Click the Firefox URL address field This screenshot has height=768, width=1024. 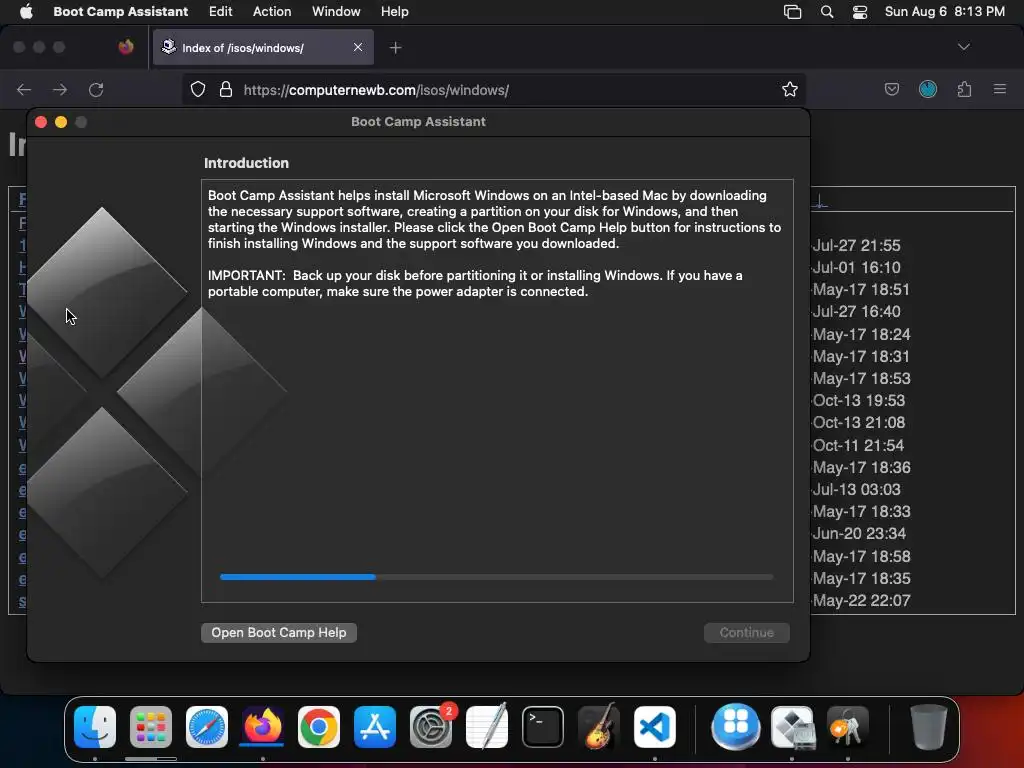pyautogui.click(x=494, y=89)
